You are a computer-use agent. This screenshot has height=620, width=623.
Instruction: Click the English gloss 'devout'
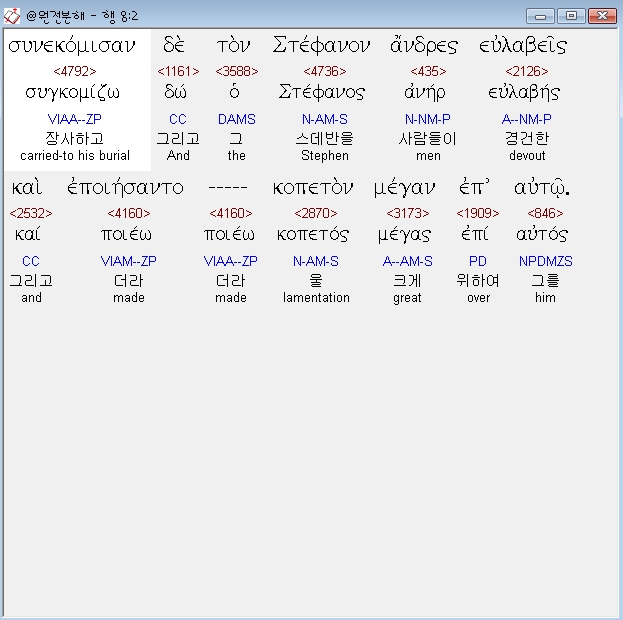(527, 155)
